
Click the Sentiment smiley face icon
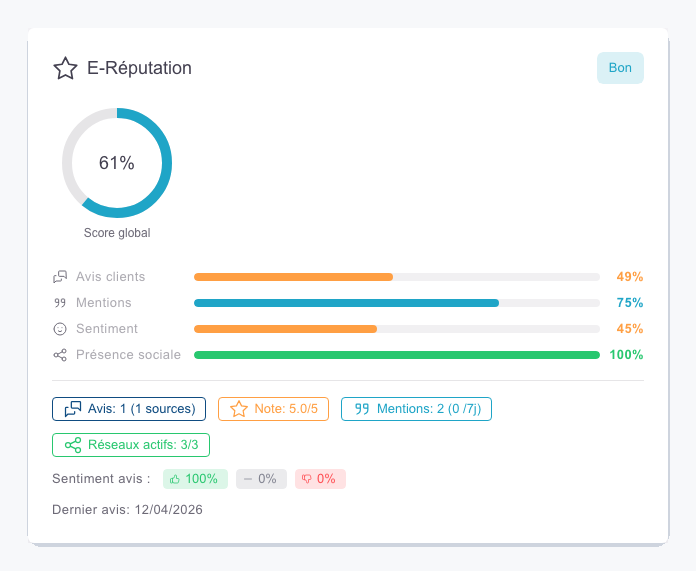coord(60,329)
